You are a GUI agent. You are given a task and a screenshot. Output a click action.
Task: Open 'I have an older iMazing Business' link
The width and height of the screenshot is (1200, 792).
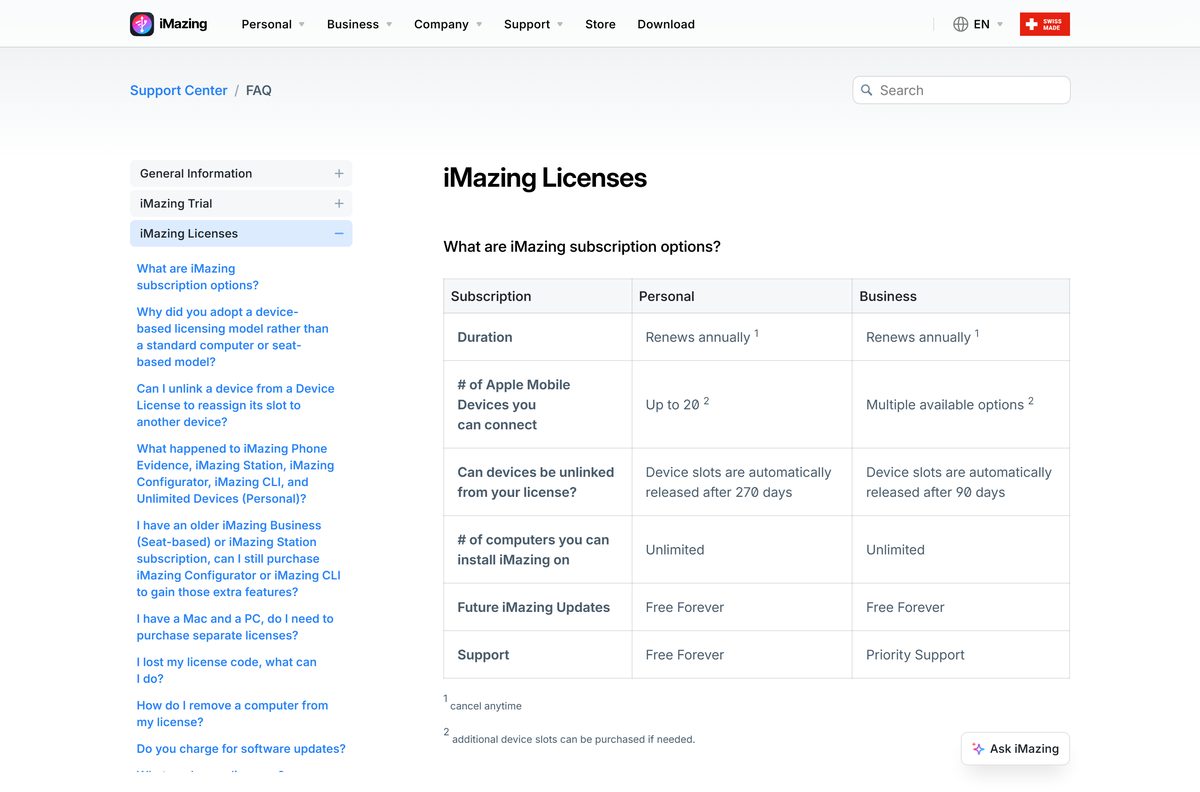pos(239,559)
